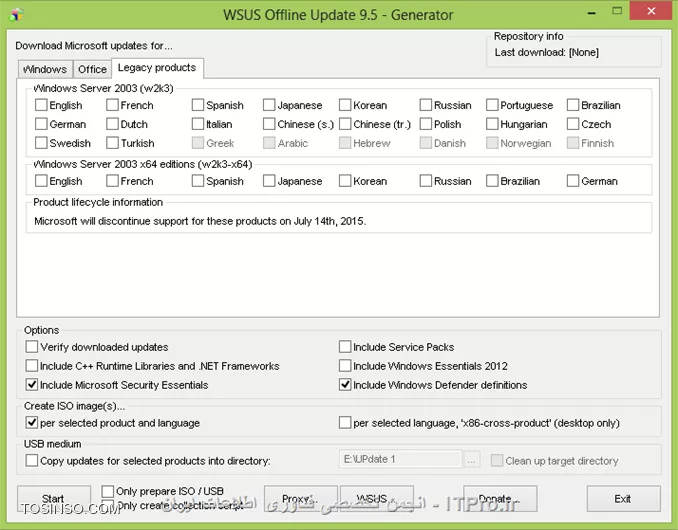Select the Legacy products tab
678x530 pixels.
pos(157,67)
